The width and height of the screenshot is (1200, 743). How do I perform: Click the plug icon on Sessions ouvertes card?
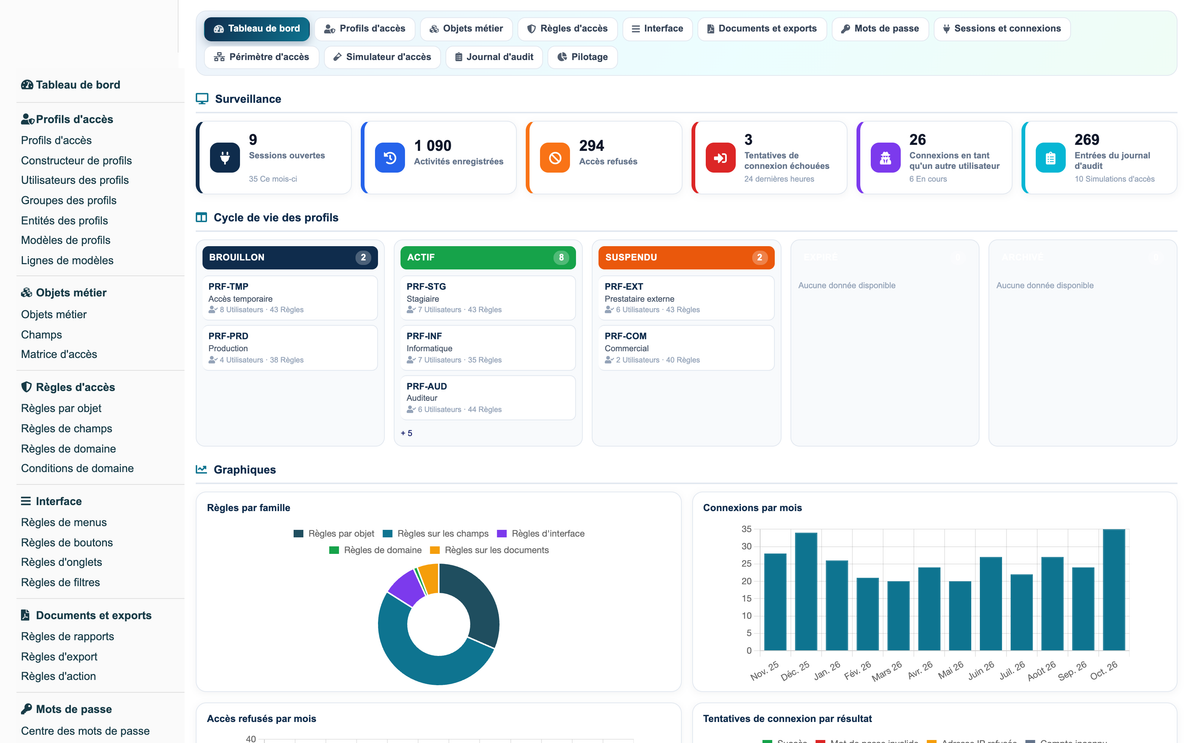click(225, 158)
